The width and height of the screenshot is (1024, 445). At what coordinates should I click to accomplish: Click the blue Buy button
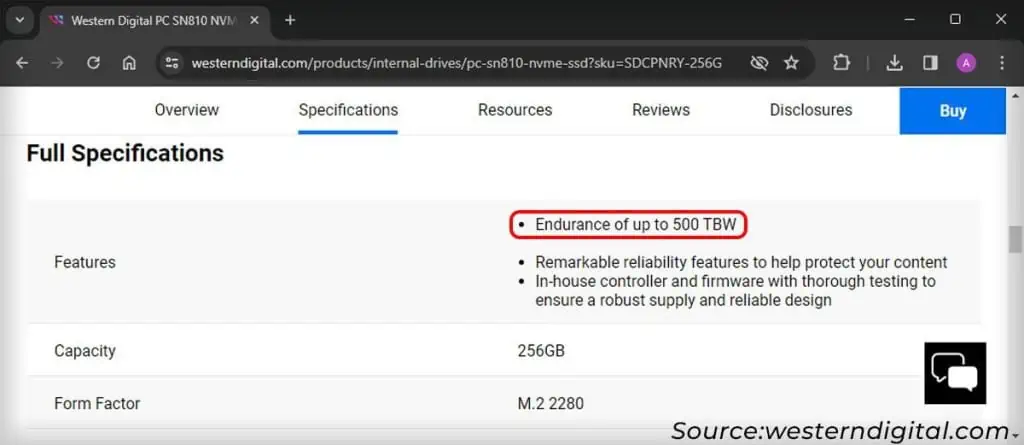click(x=953, y=111)
